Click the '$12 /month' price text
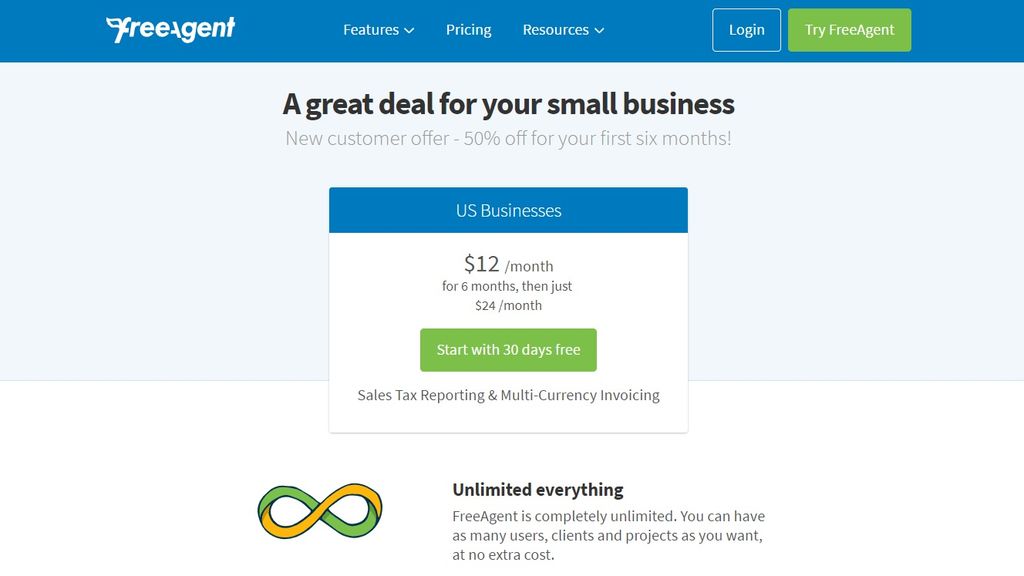 [508, 264]
